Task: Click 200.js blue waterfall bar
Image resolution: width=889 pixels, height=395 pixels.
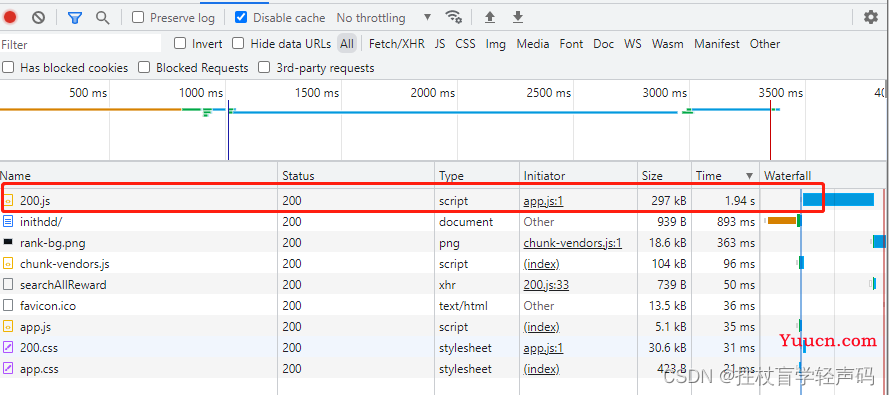Action: click(838, 199)
